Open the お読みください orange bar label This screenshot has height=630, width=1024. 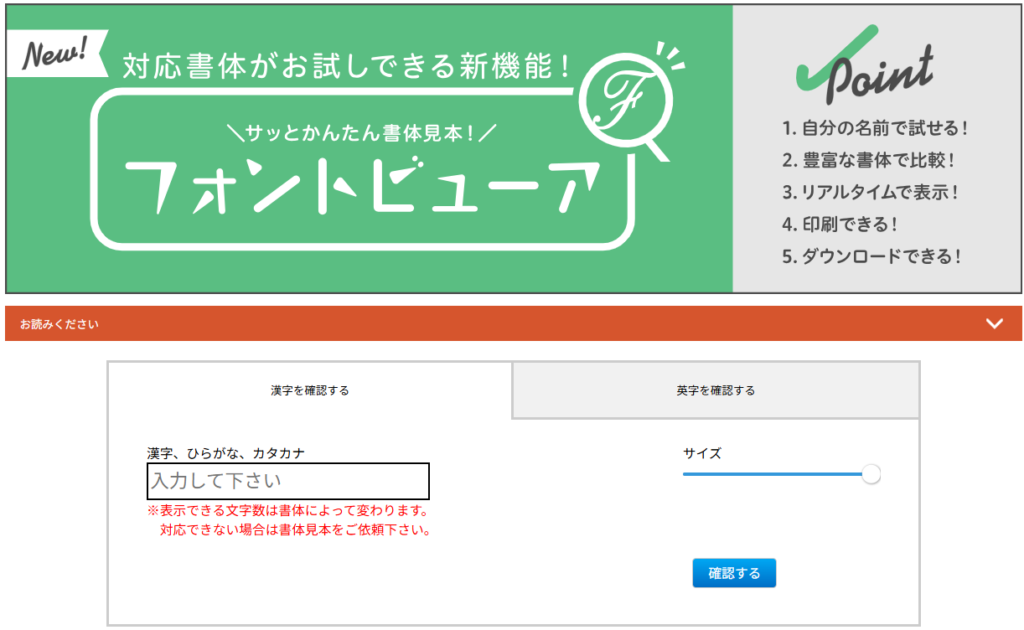click(x=59, y=324)
